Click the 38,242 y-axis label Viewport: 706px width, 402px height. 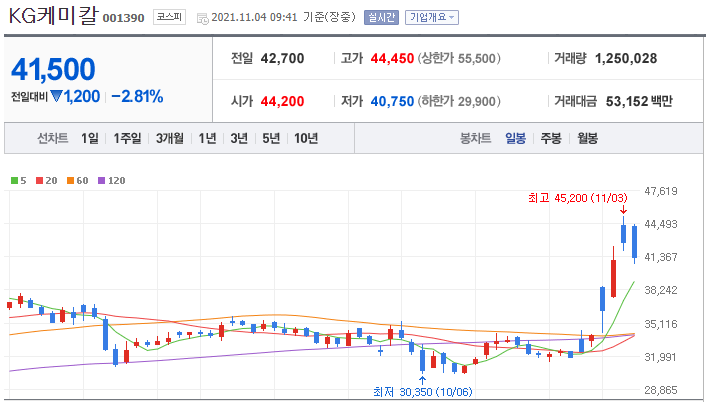click(661, 290)
